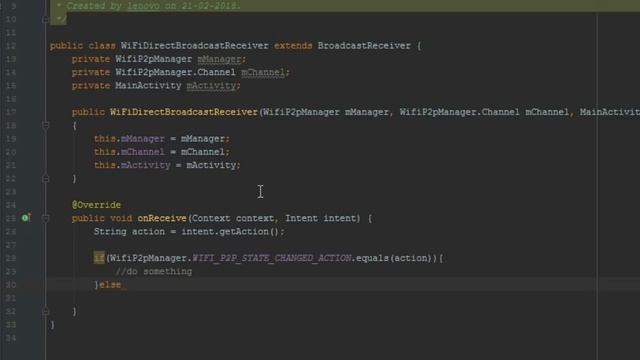Click Intent intent parameter
Viewport: 640px width, 360px height.
(322, 218)
